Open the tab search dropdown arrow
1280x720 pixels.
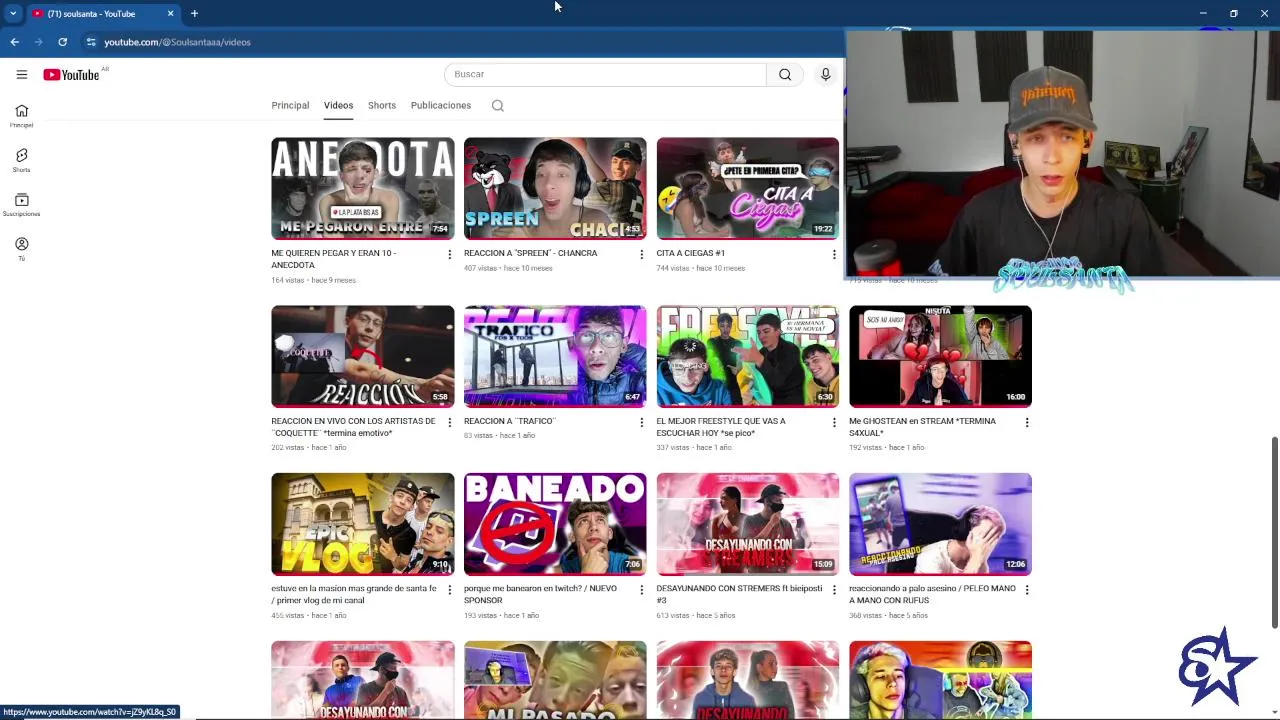pyautogui.click(x=13, y=13)
